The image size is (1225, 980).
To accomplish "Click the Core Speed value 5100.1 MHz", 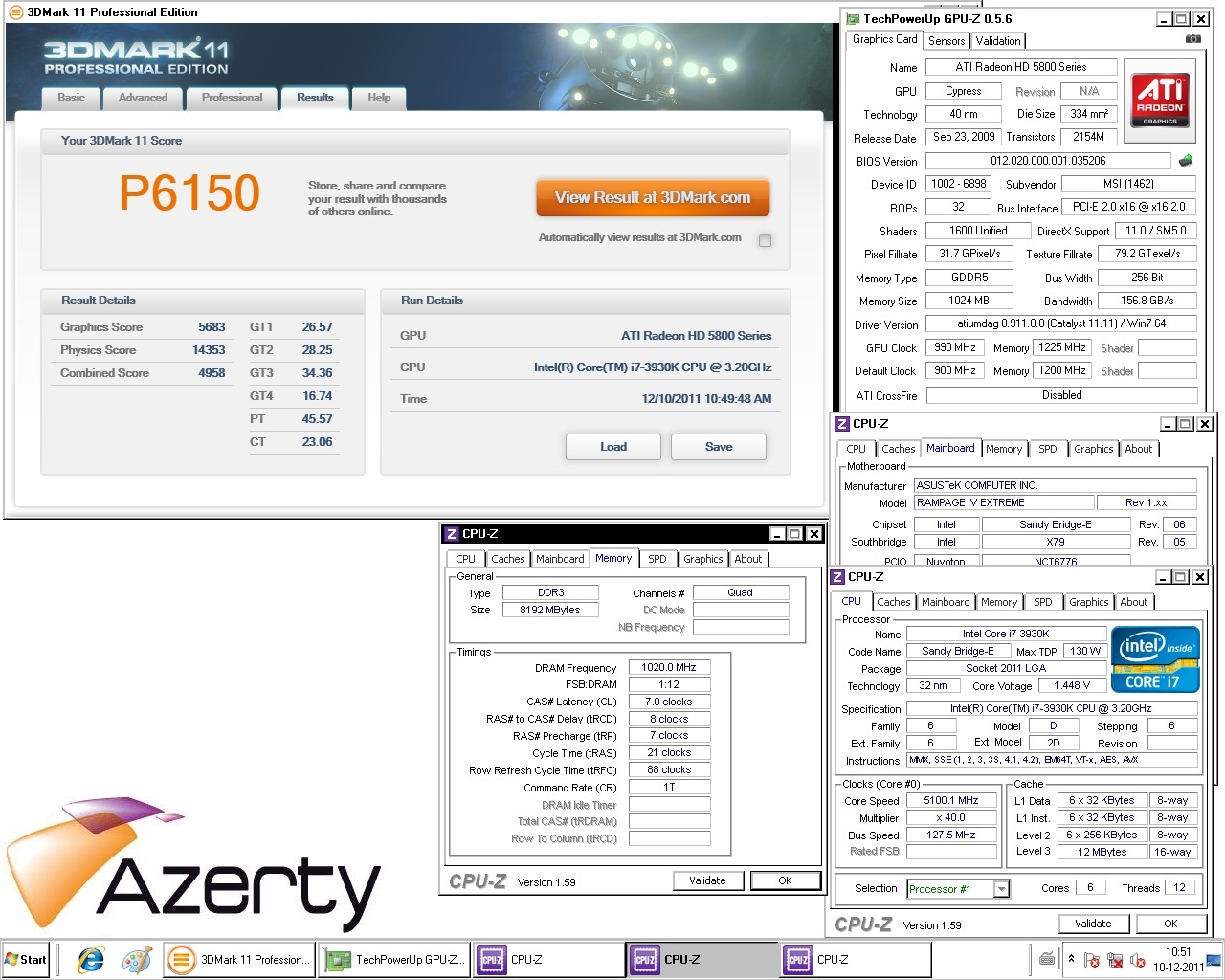I will click(x=951, y=800).
